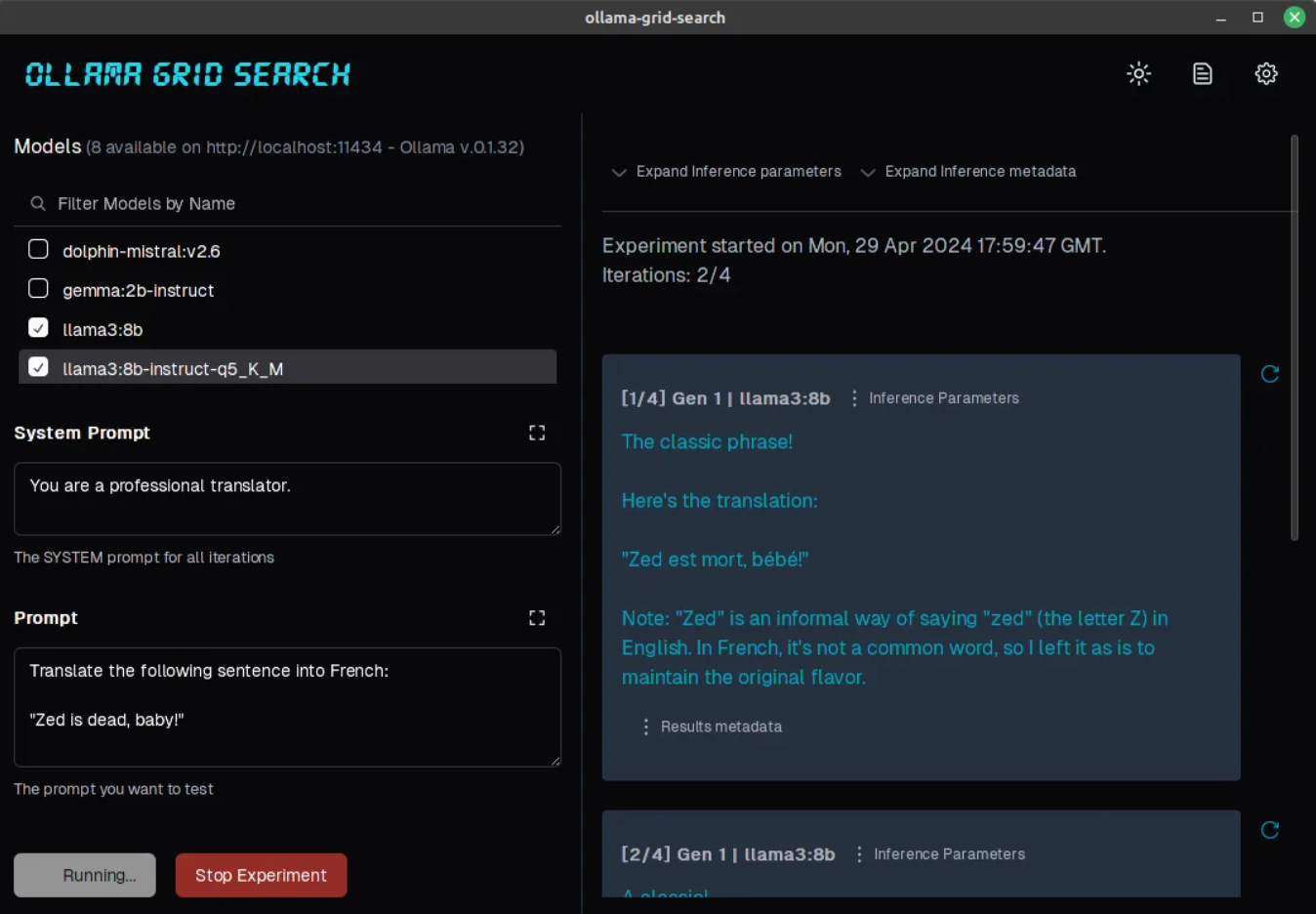The height and width of the screenshot is (914, 1316).
Task: Expand Inference parameters section
Action: (726, 172)
